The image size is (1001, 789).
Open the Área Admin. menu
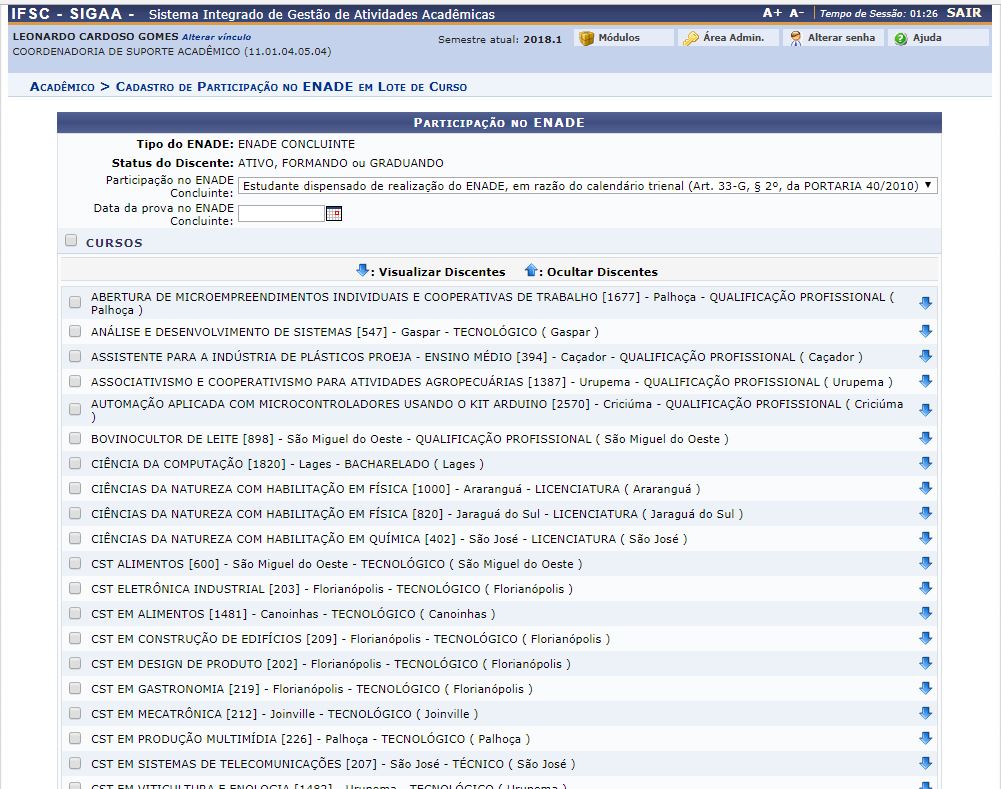pyautogui.click(x=724, y=38)
